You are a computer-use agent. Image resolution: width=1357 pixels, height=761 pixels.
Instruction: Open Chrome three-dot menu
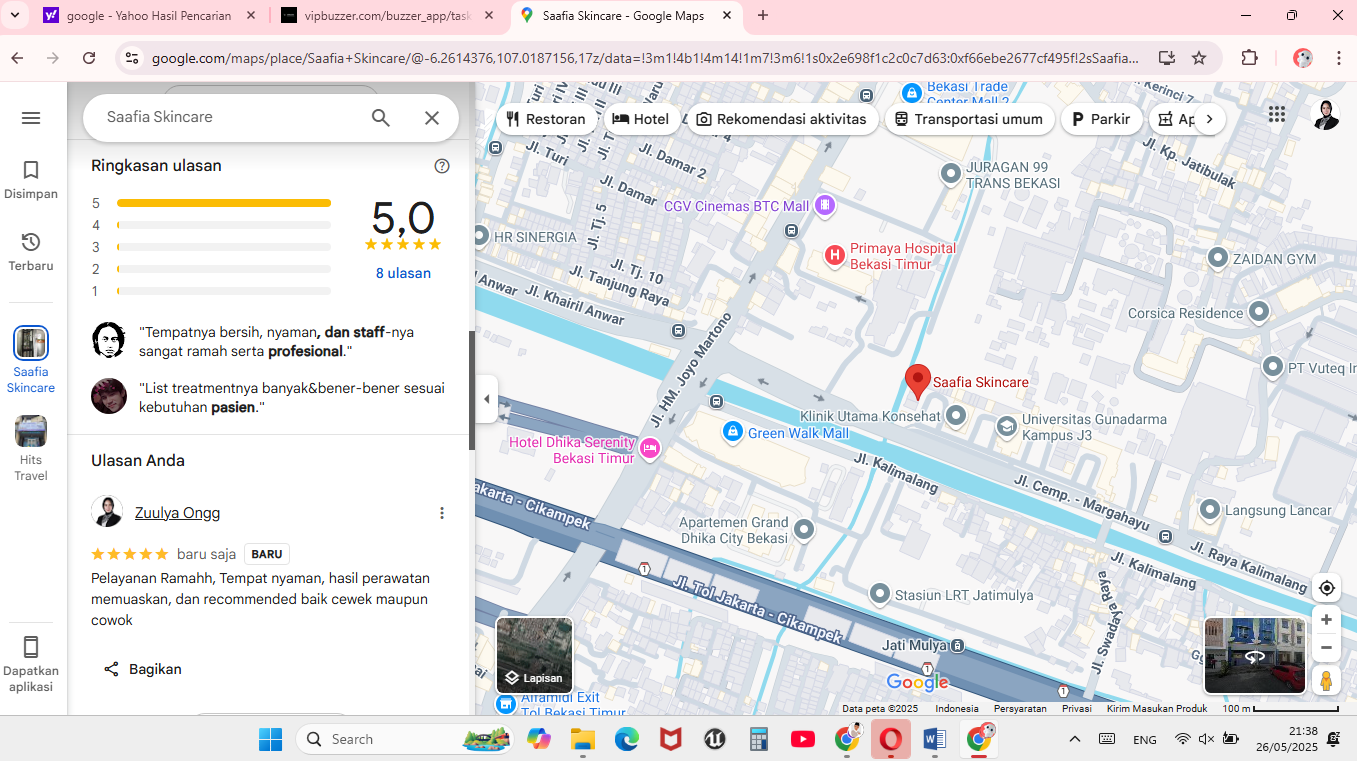pyautogui.click(x=1339, y=58)
